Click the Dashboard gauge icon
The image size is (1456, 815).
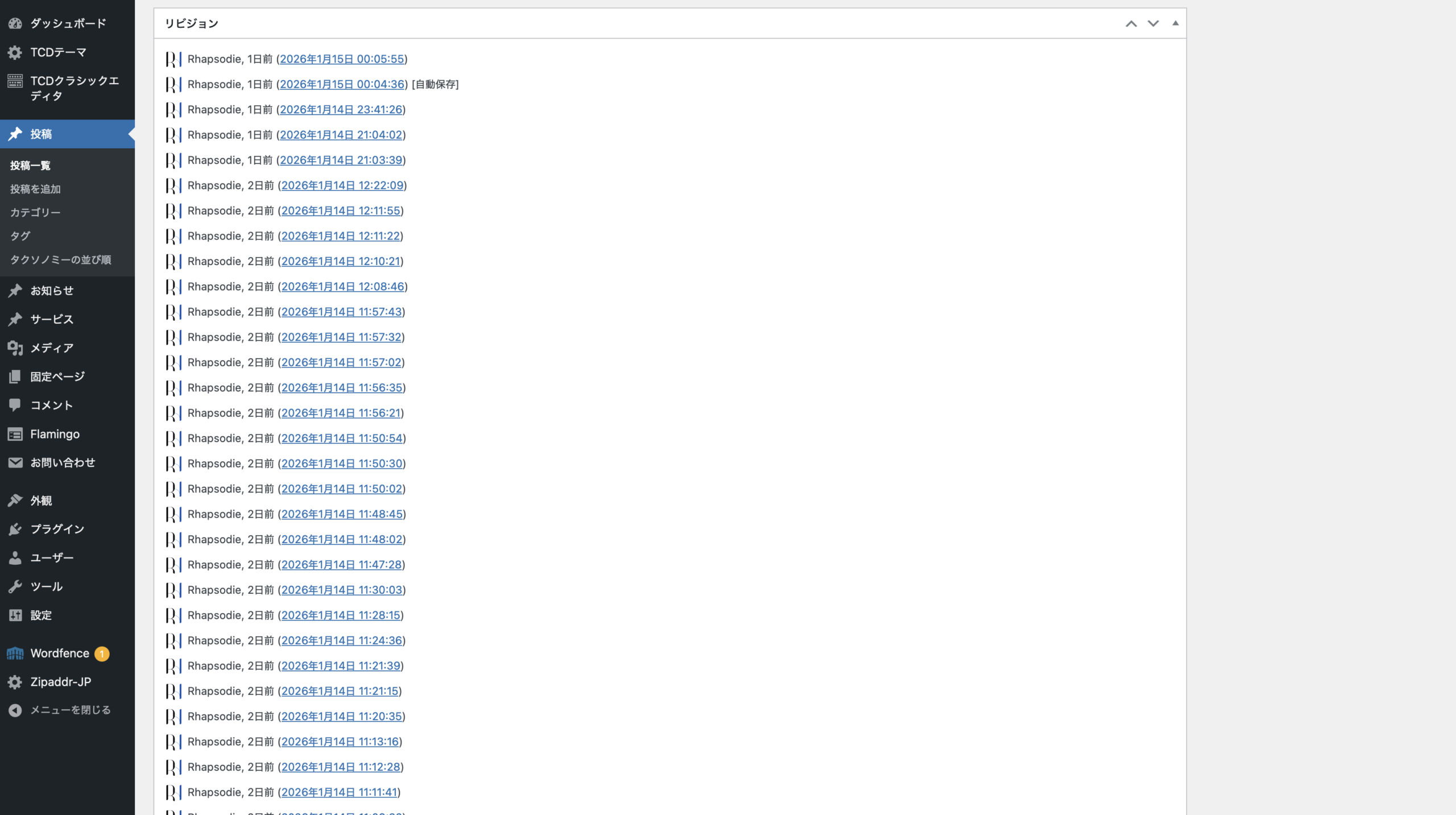coord(15,23)
